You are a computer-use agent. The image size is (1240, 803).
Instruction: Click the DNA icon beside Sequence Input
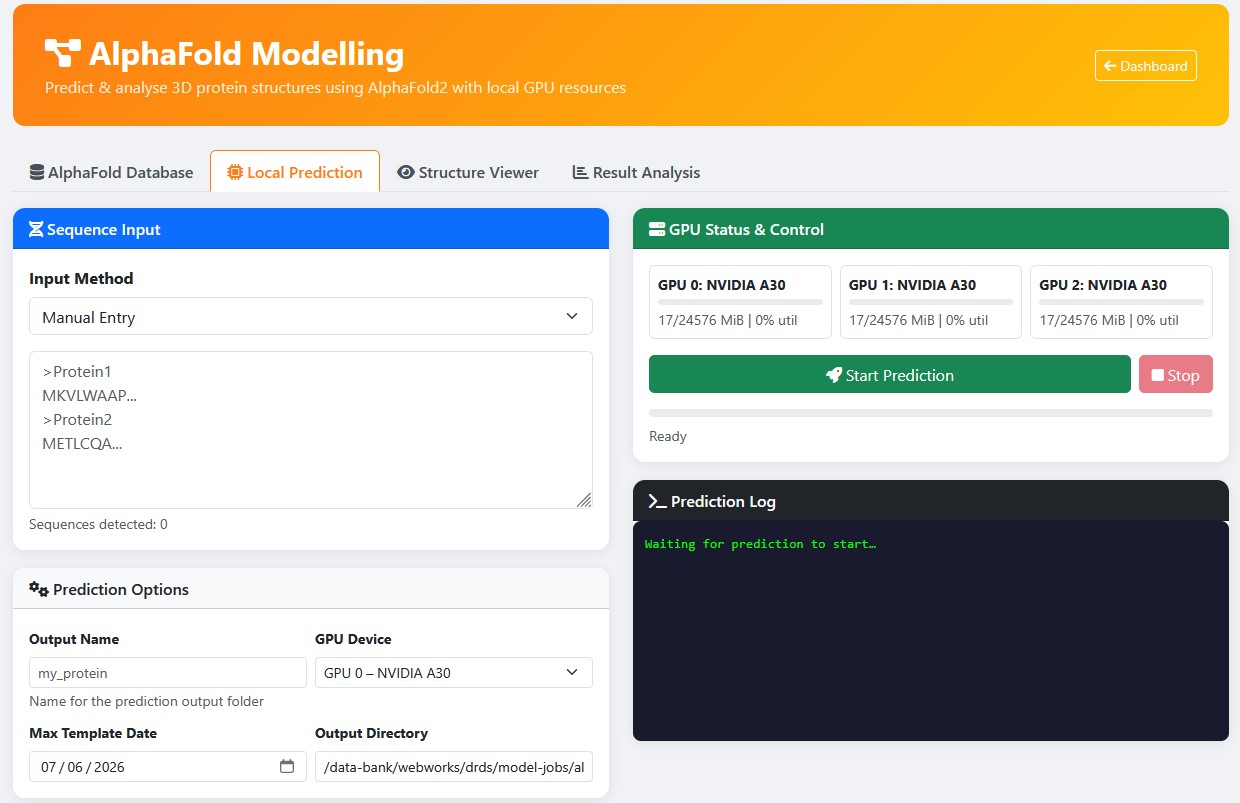pyautogui.click(x=36, y=229)
